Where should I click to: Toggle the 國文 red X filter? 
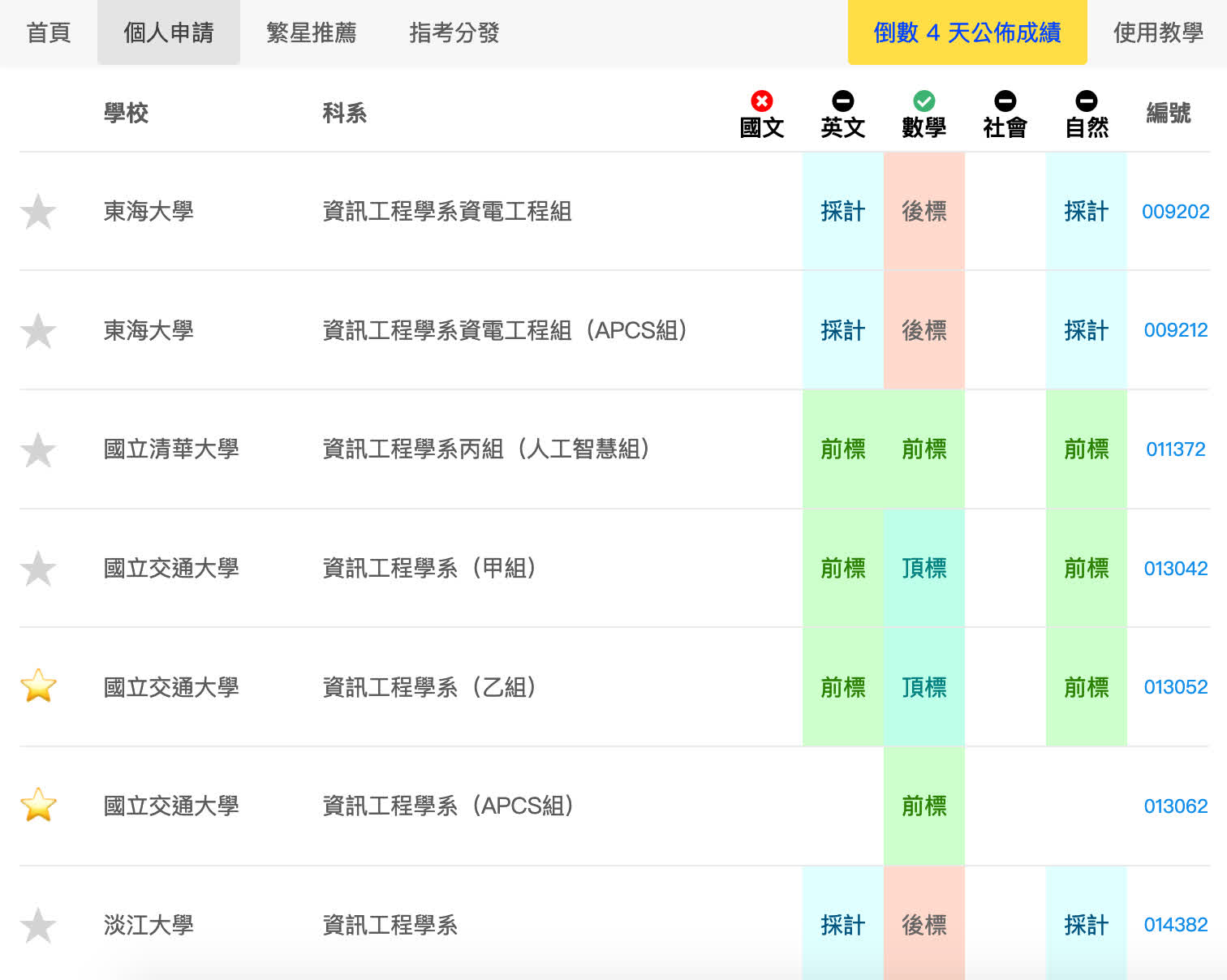(761, 101)
